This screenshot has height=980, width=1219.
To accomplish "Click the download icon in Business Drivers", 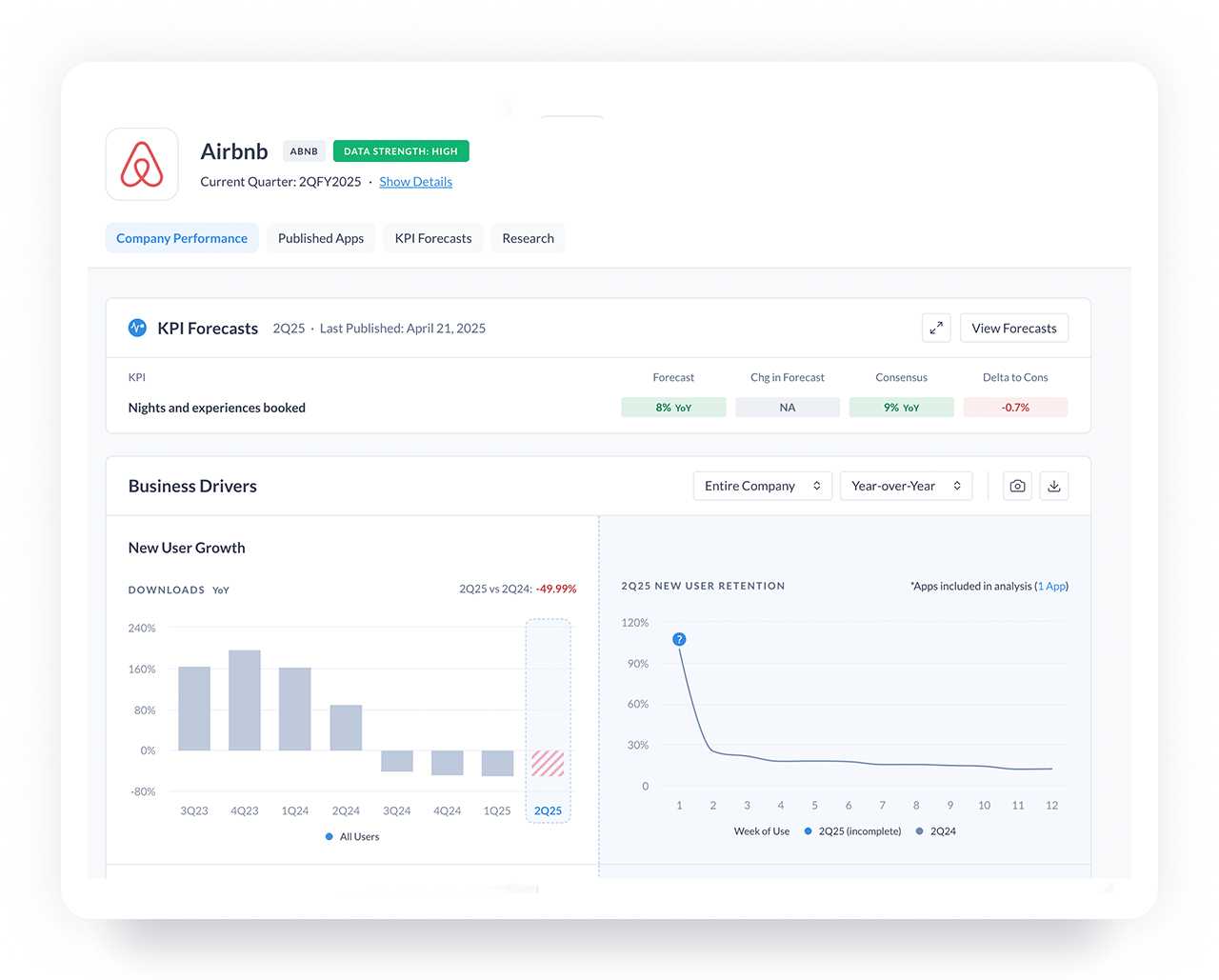I will click(x=1053, y=486).
